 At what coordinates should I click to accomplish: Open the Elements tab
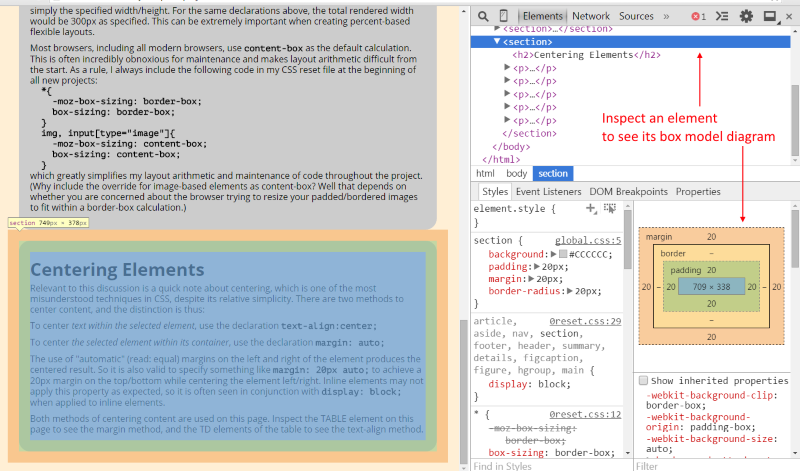click(x=542, y=16)
